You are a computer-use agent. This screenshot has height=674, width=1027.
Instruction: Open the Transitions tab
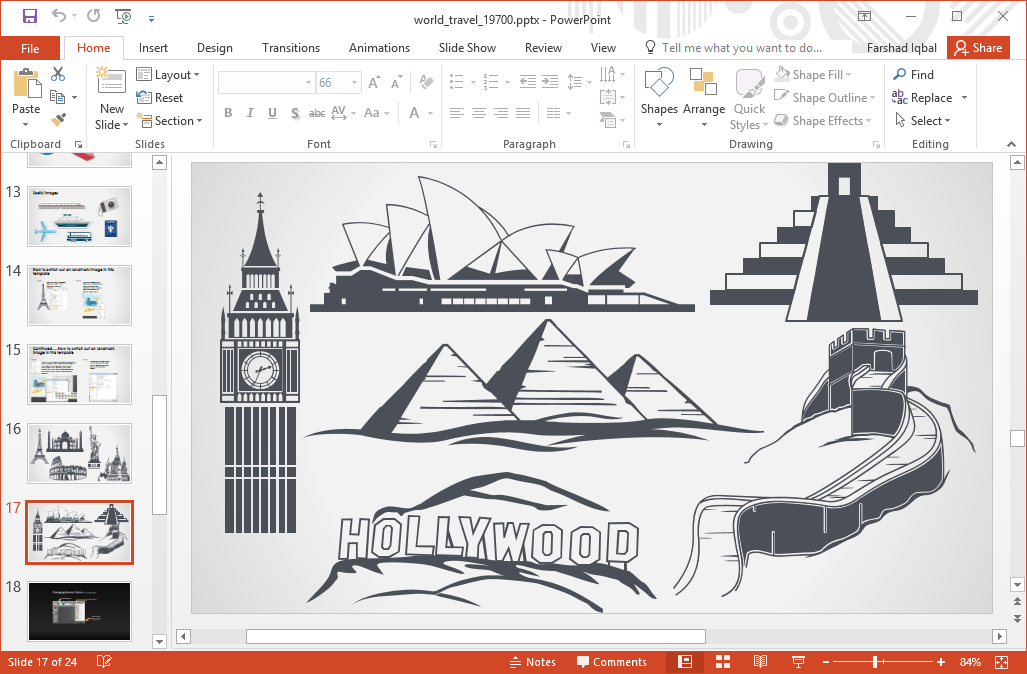(x=290, y=48)
